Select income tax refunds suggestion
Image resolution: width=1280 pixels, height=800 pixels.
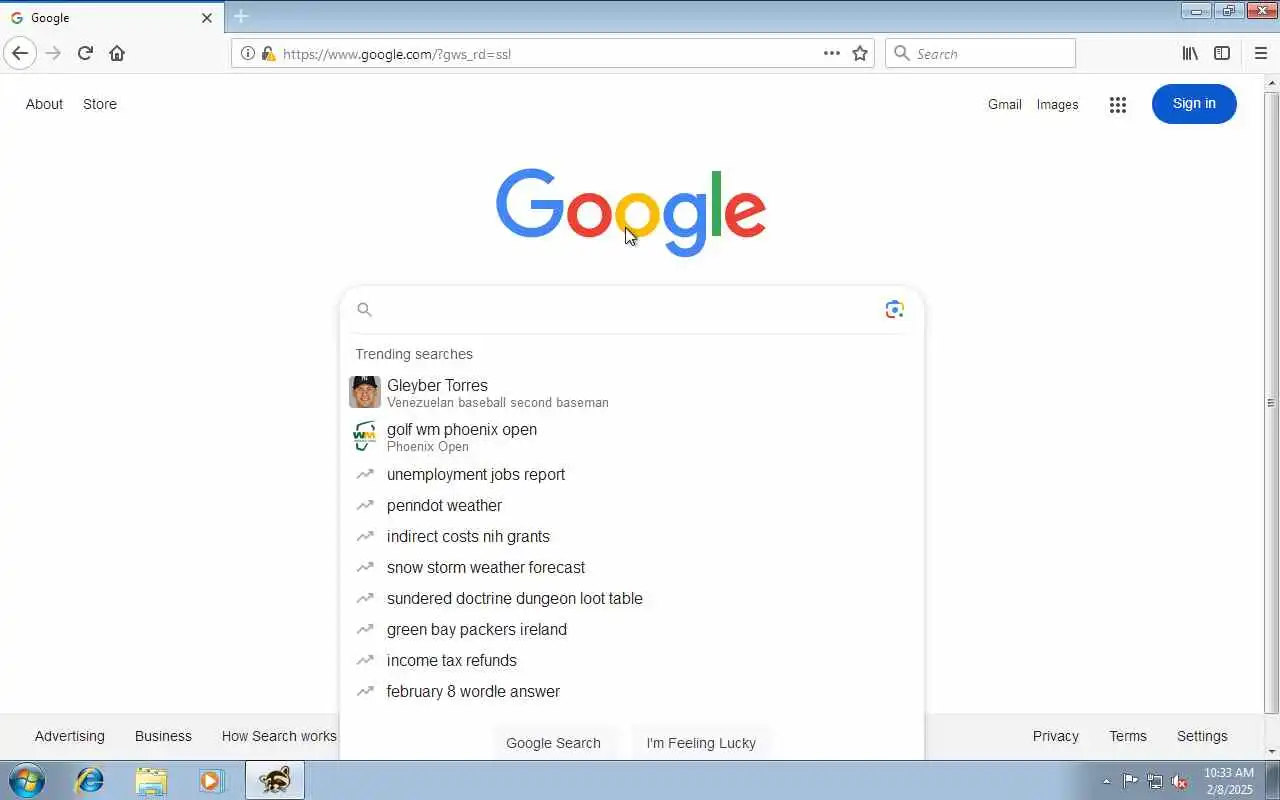[x=632, y=660]
